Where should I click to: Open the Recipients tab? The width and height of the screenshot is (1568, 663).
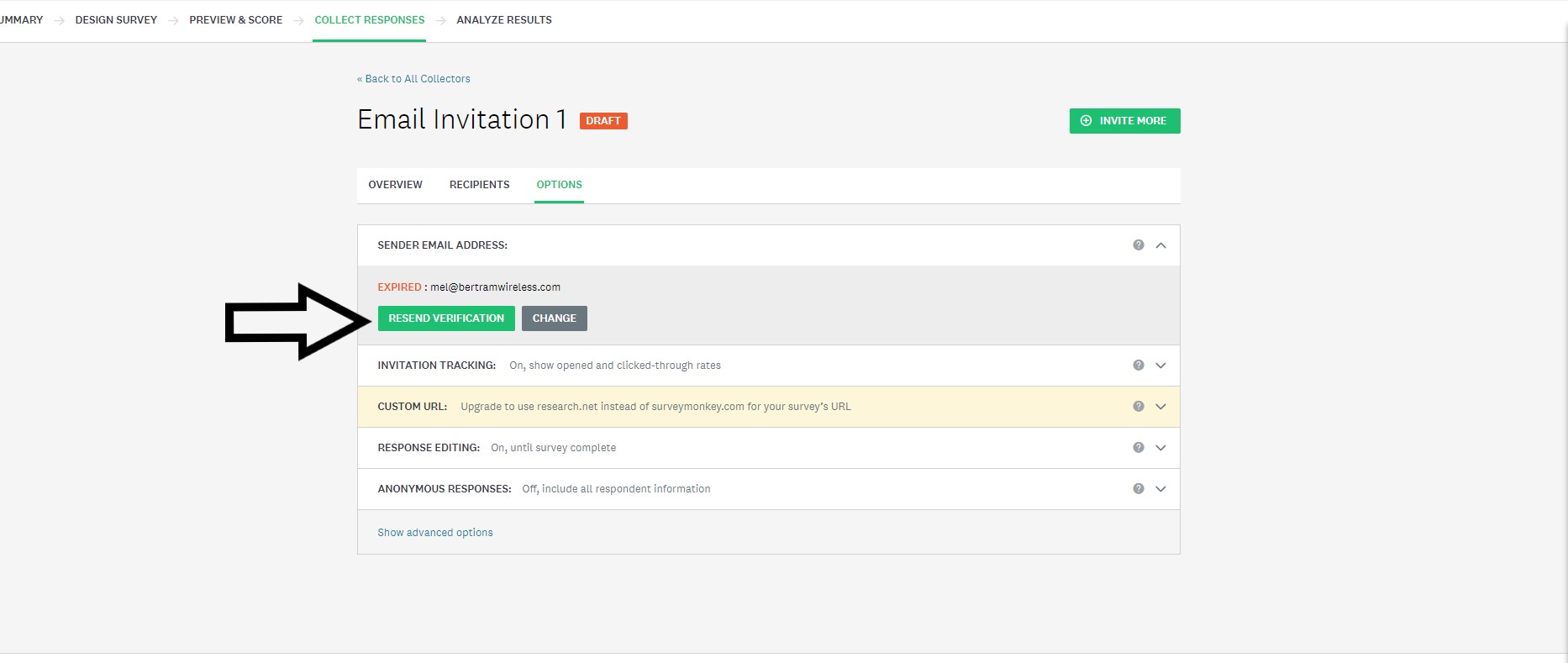479,185
